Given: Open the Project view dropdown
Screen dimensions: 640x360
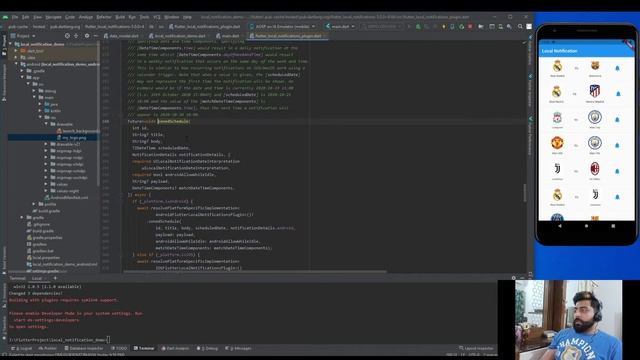Looking at the screenshot, I should 24,36.
